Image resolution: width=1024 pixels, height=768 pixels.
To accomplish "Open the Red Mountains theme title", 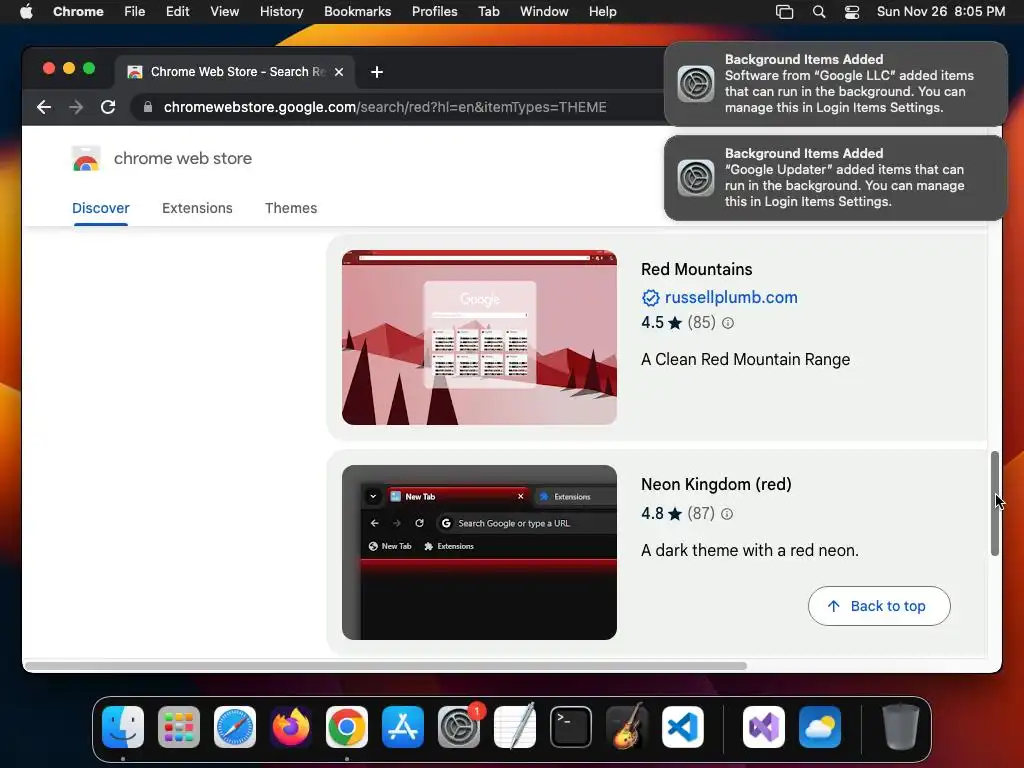I will tap(696, 270).
